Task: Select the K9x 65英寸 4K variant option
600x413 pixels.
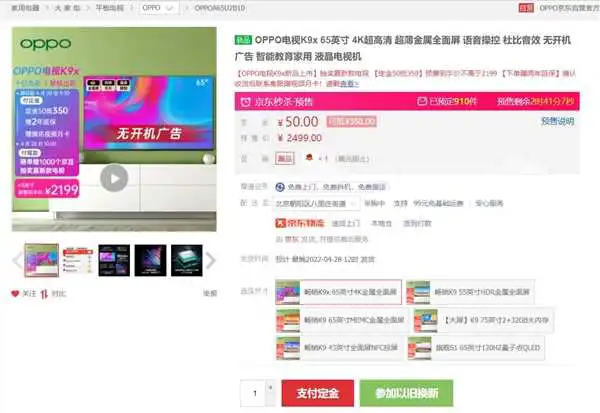Action: coord(338,292)
